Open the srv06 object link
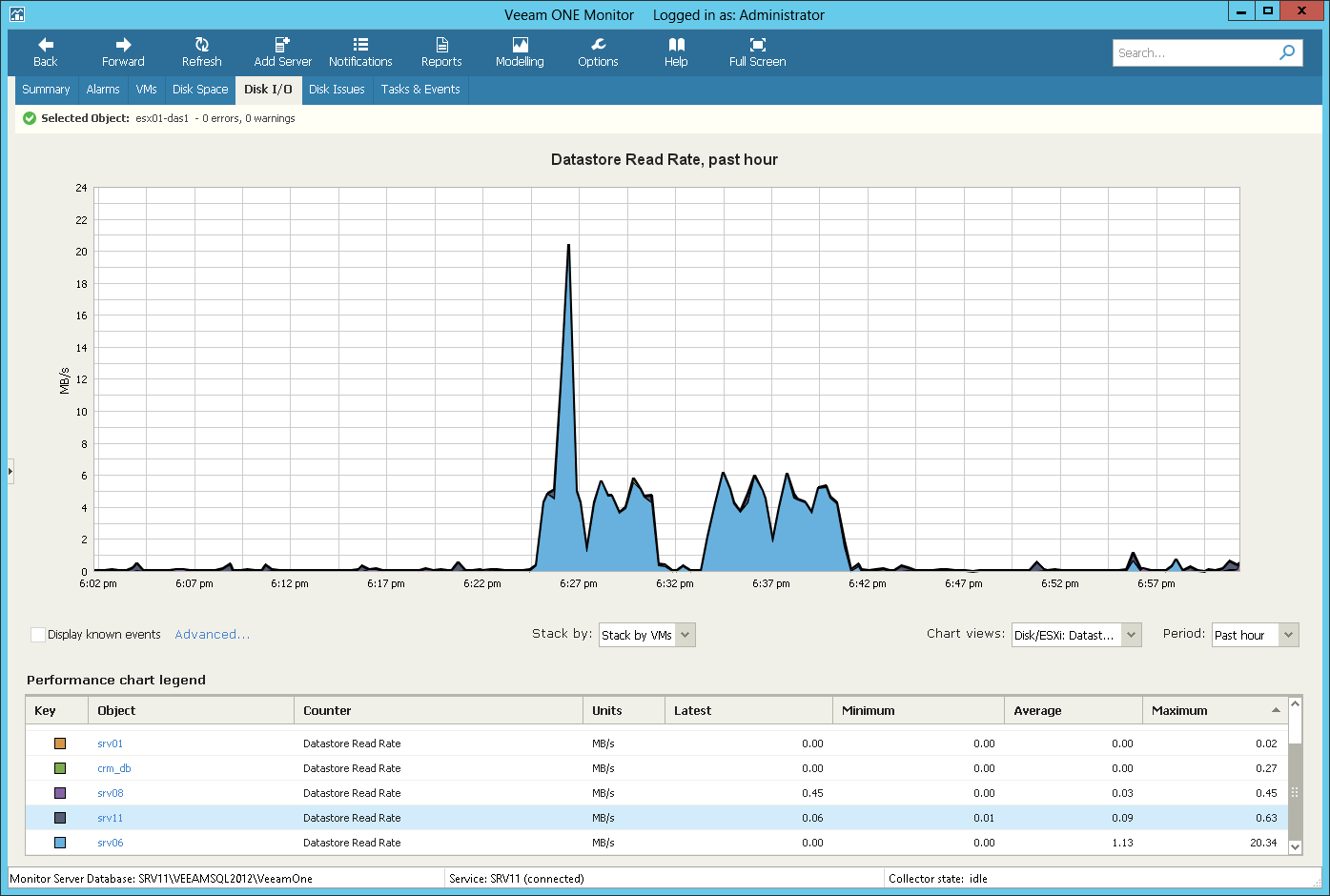1330x896 pixels. pyautogui.click(x=111, y=843)
